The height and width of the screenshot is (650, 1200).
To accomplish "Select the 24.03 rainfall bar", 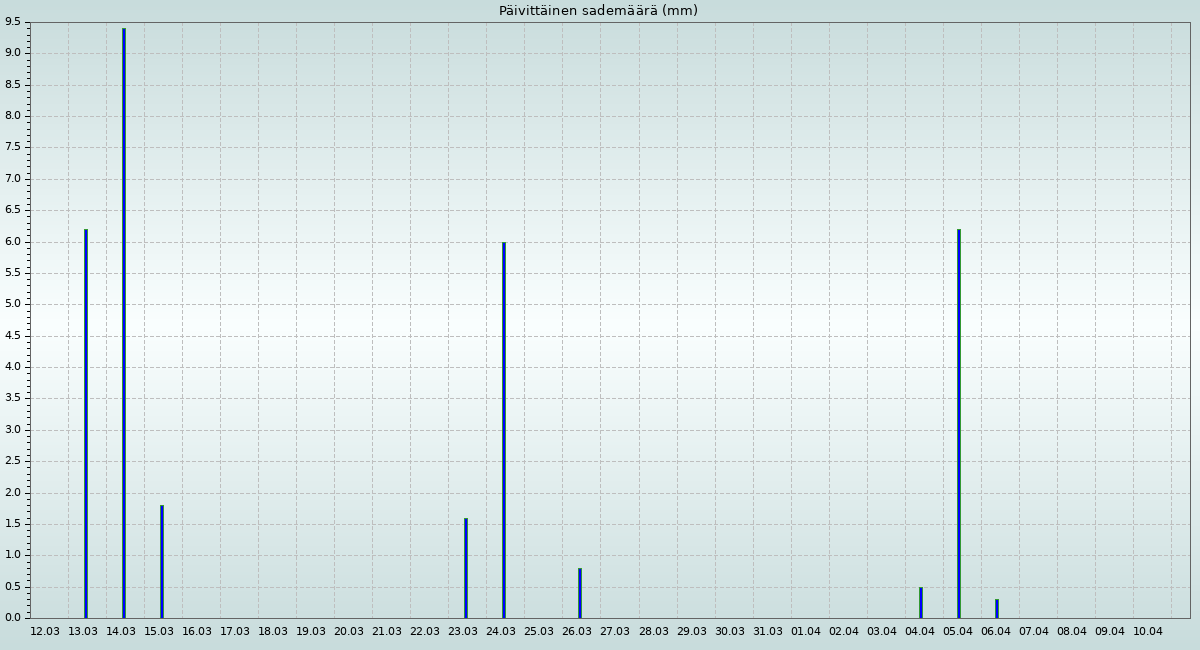I will pos(504,430).
